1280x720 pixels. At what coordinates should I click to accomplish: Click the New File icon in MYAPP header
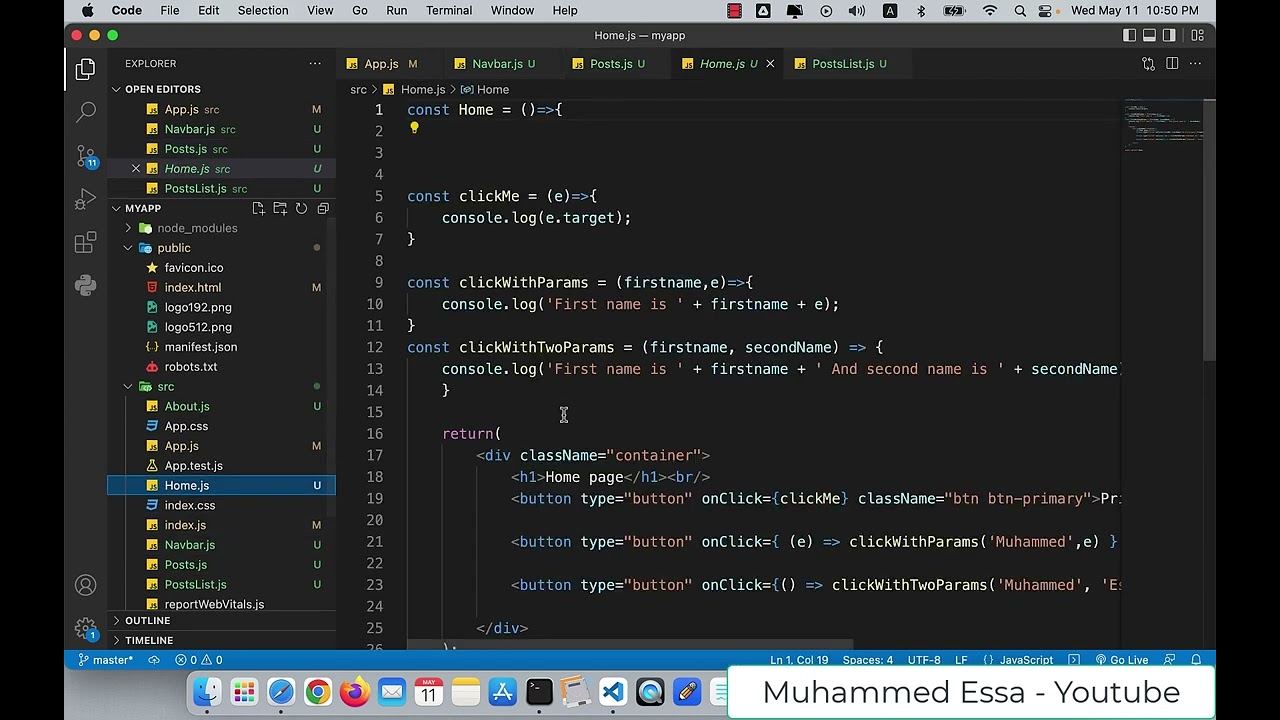(258, 208)
